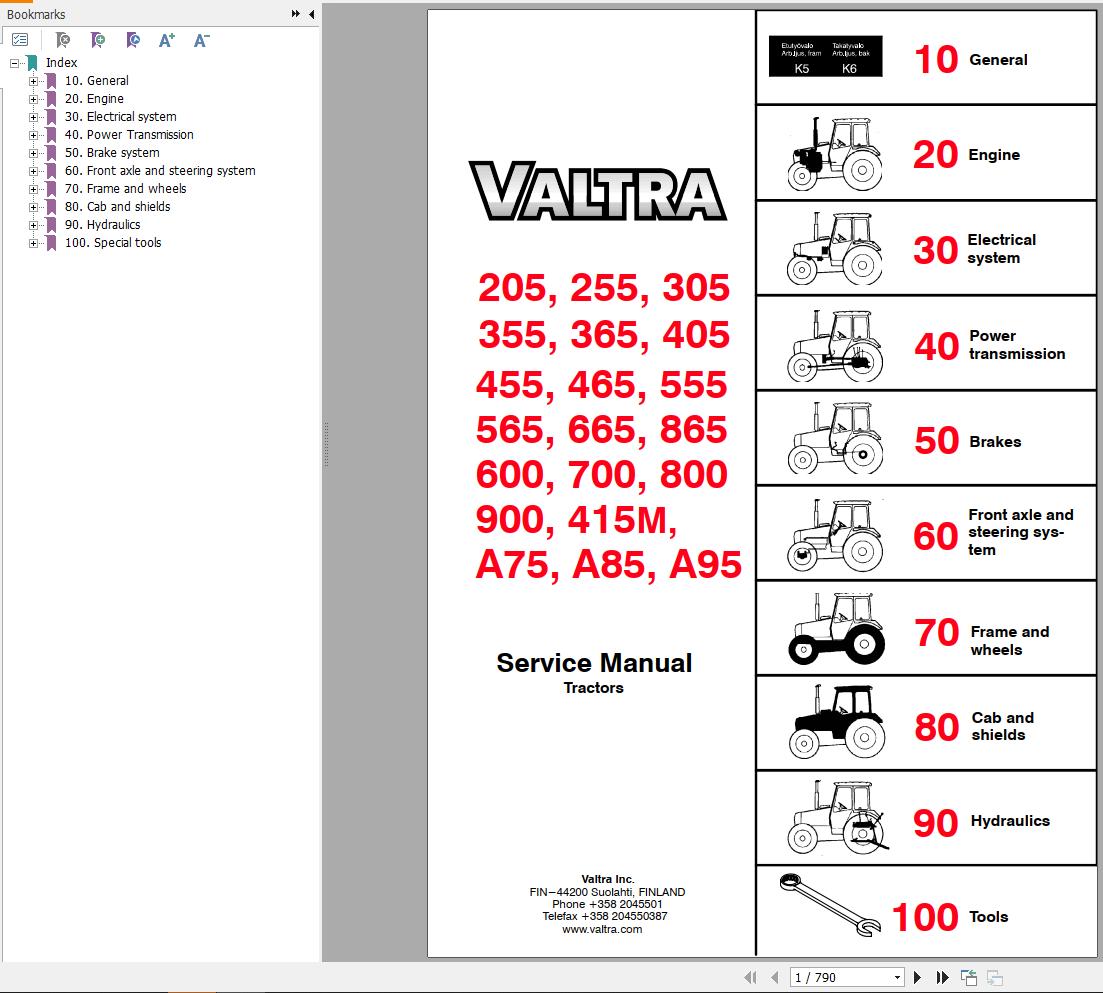1103x993 pixels.
Task: Click the 10 General section on the page
Action: click(x=926, y=58)
